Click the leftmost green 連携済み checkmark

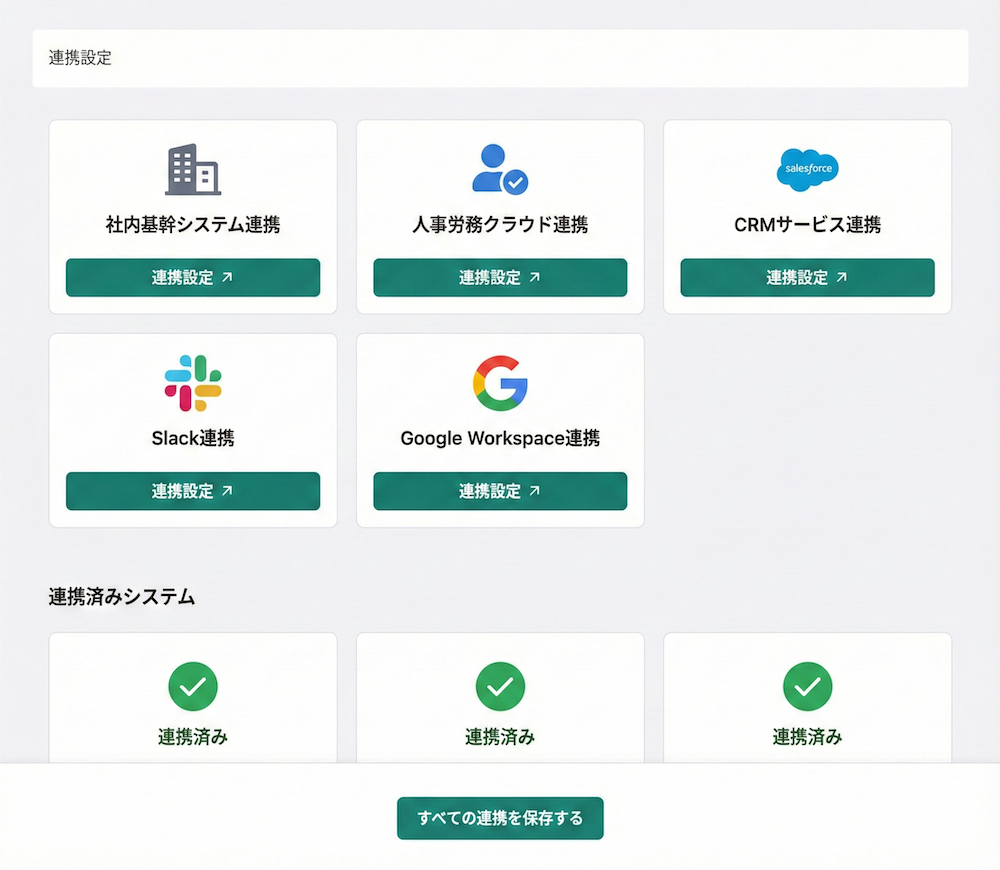(193, 687)
